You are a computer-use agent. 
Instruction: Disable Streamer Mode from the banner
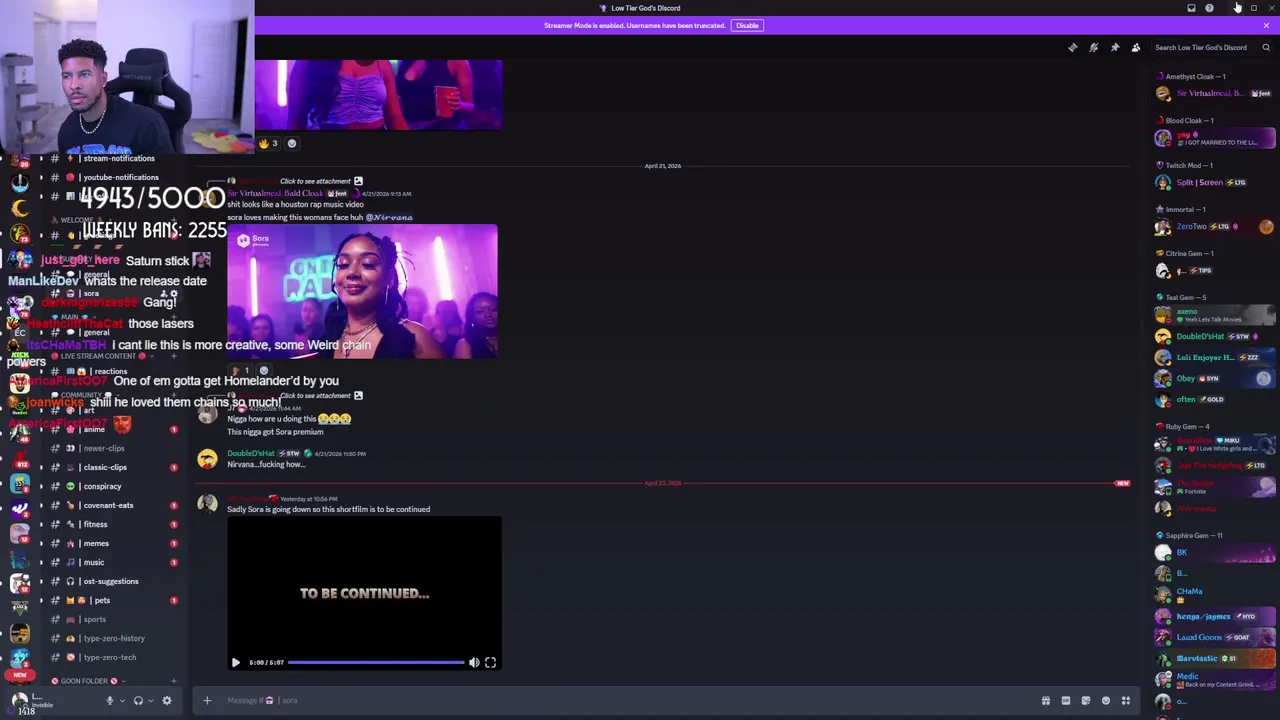[x=747, y=25]
